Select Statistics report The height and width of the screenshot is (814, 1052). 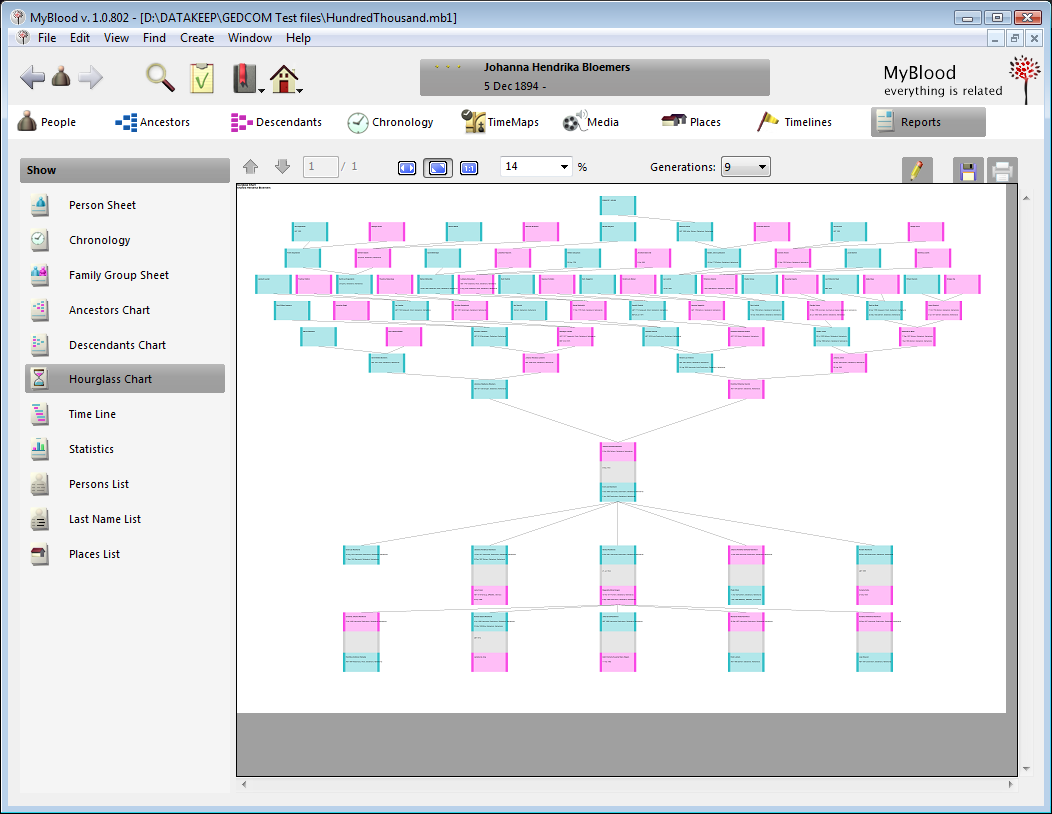[125, 449]
